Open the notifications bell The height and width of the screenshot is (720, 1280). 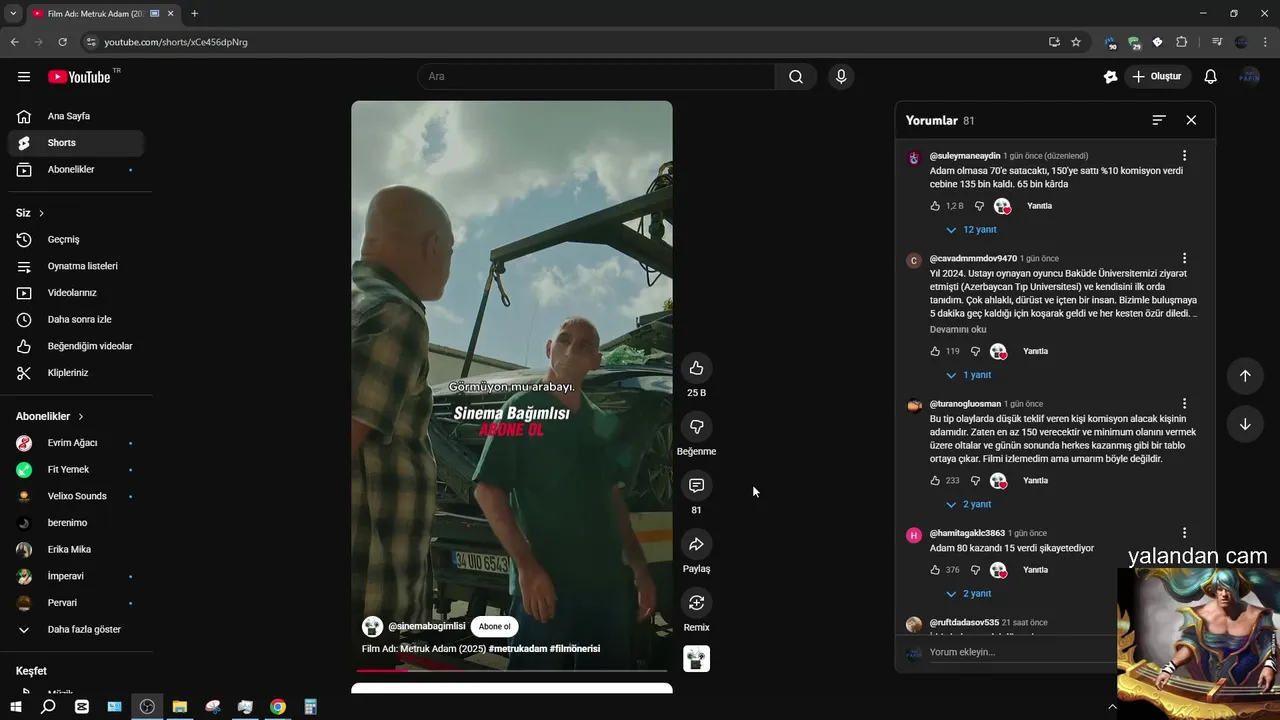tap(1210, 76)
